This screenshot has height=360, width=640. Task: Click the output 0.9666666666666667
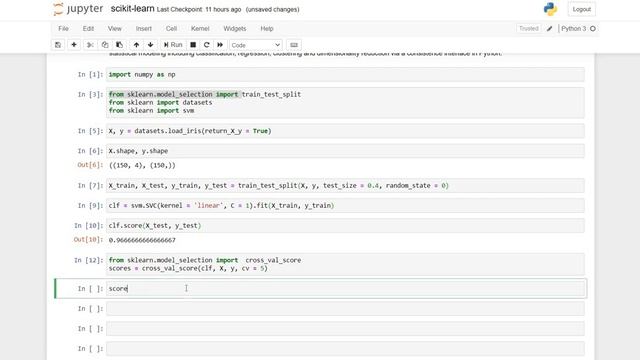(x=142, y=240)
